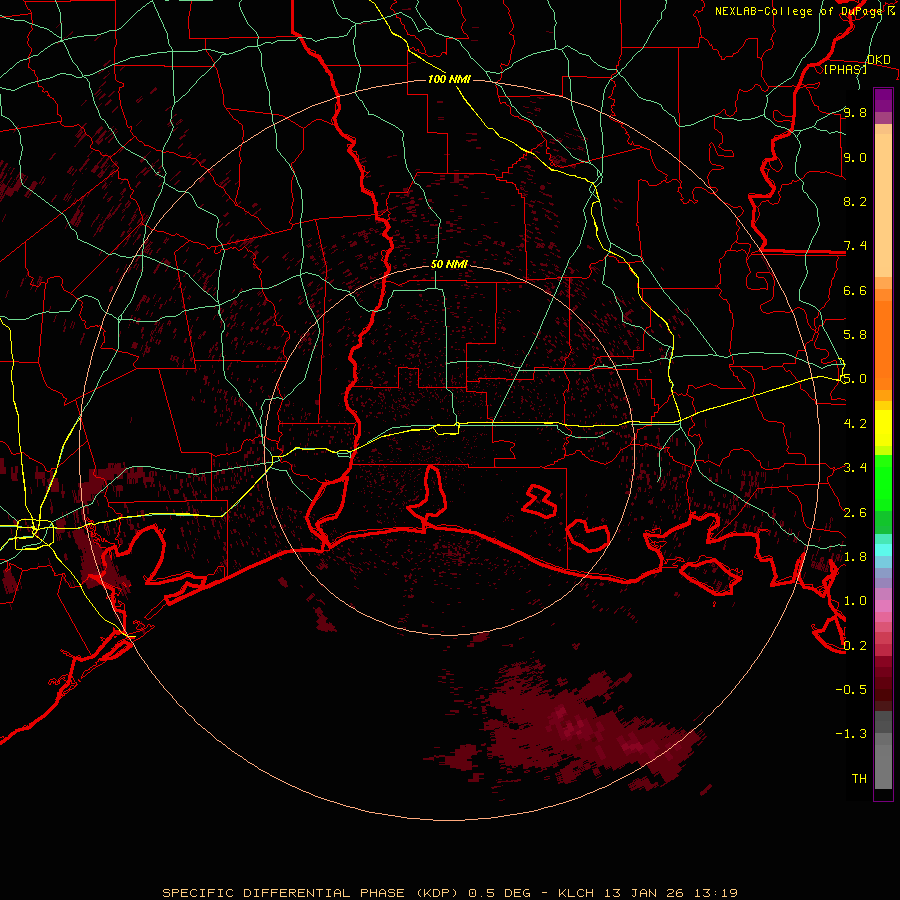Click the "100 NMI" range ring label
Viewport: 900px width, 900px height.
[x=449, y=79]
